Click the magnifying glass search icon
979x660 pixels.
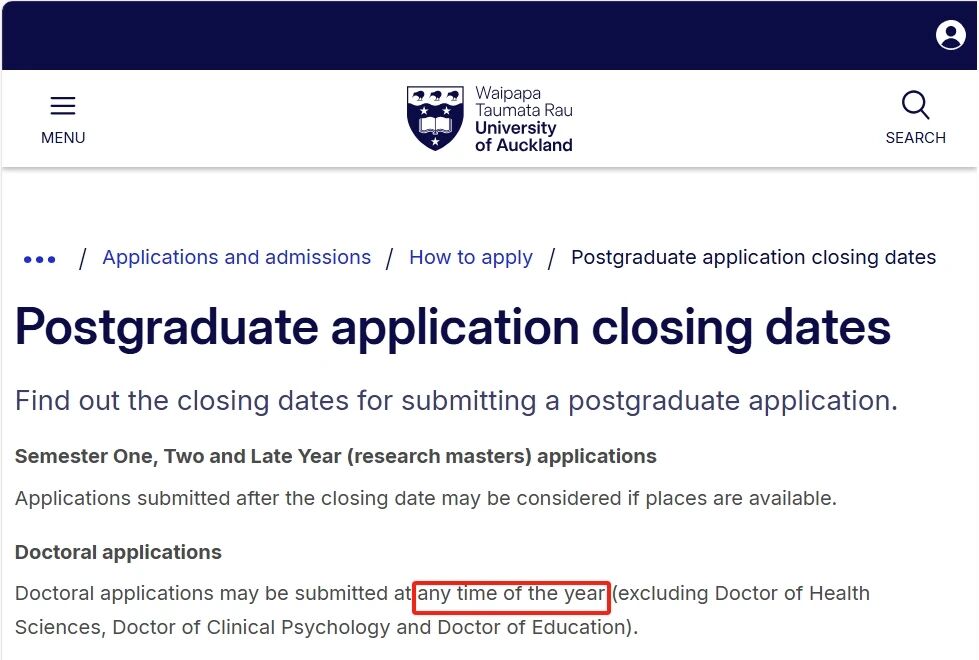[915, 105]
